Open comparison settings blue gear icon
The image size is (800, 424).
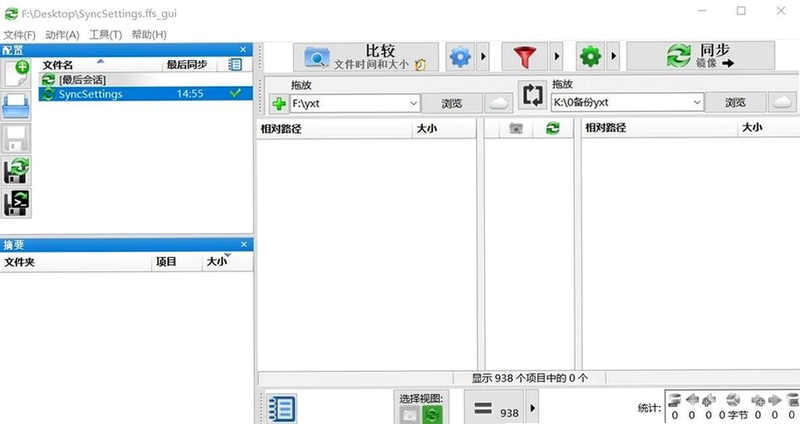(460, 57)
